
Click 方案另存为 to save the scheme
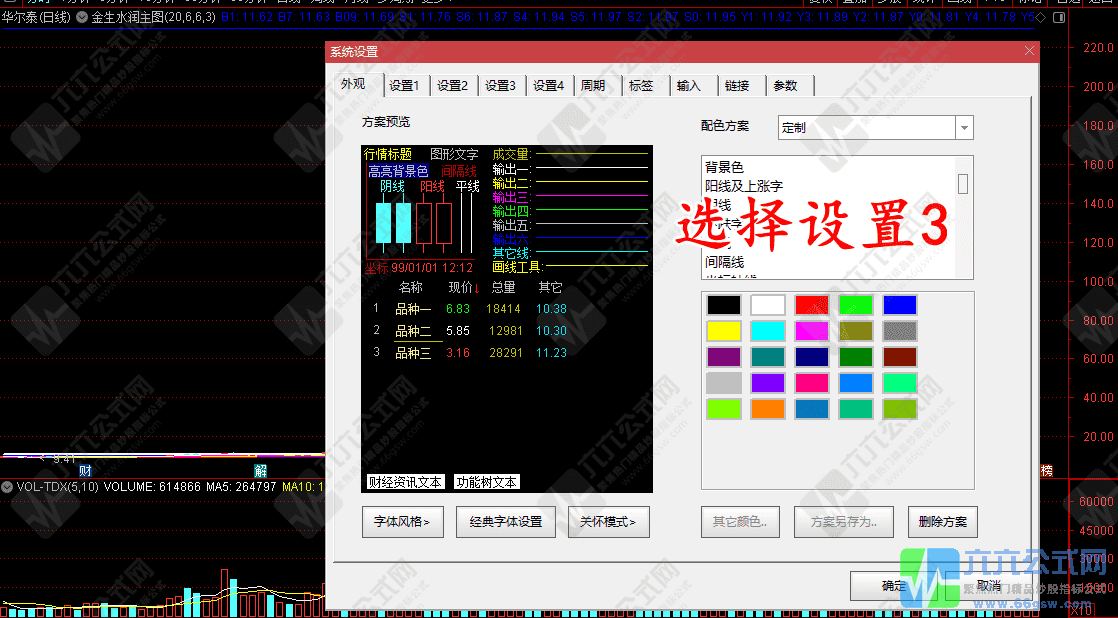pyautogui.click(x=843, y=521)
